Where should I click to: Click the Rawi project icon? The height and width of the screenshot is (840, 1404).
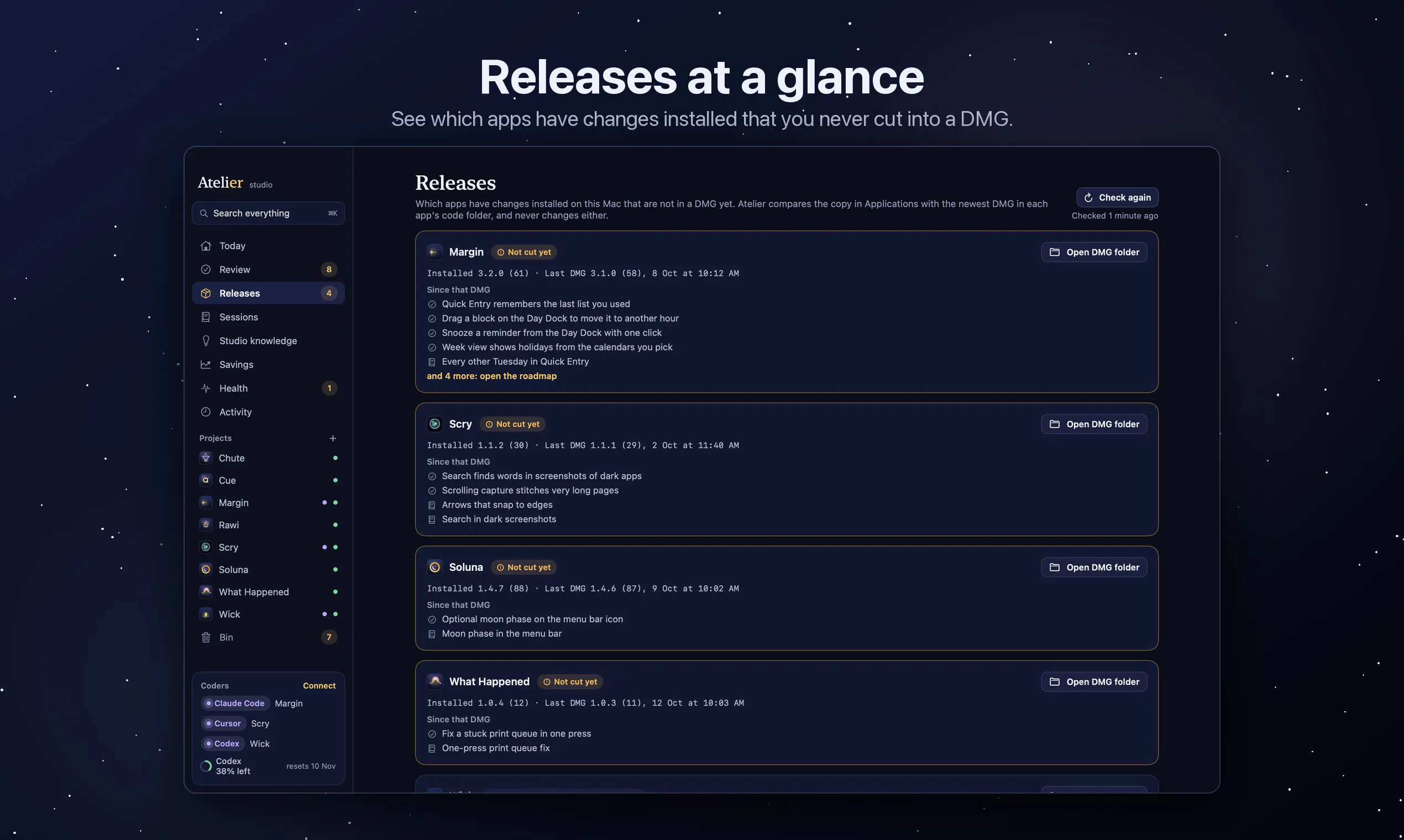pyautogui.click(x=206, y=524)
